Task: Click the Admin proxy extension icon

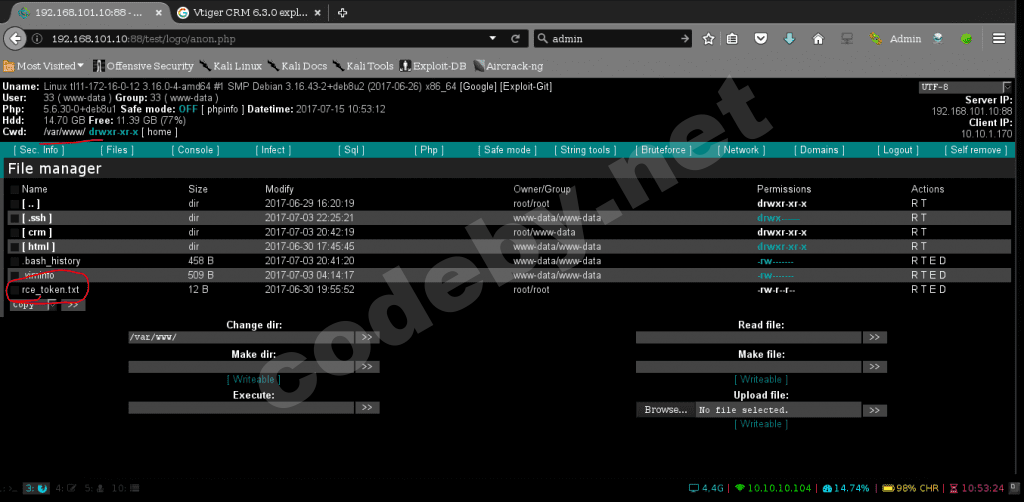Action: tap(895, 39)
